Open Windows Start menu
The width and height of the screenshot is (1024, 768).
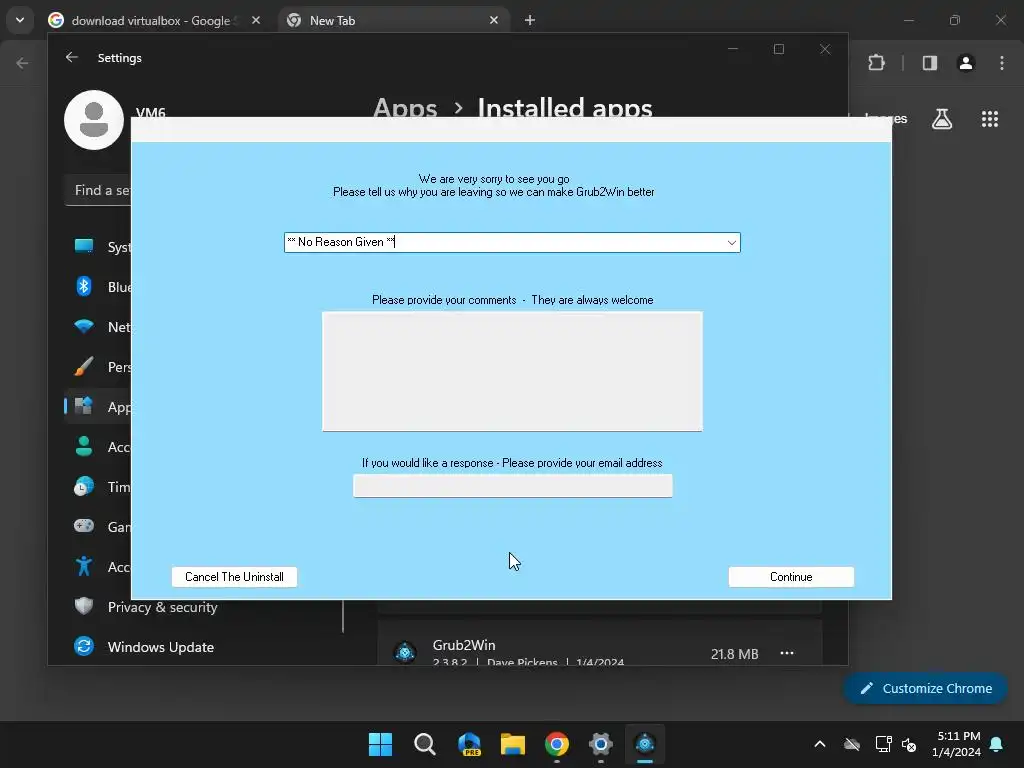pos(380,744)
